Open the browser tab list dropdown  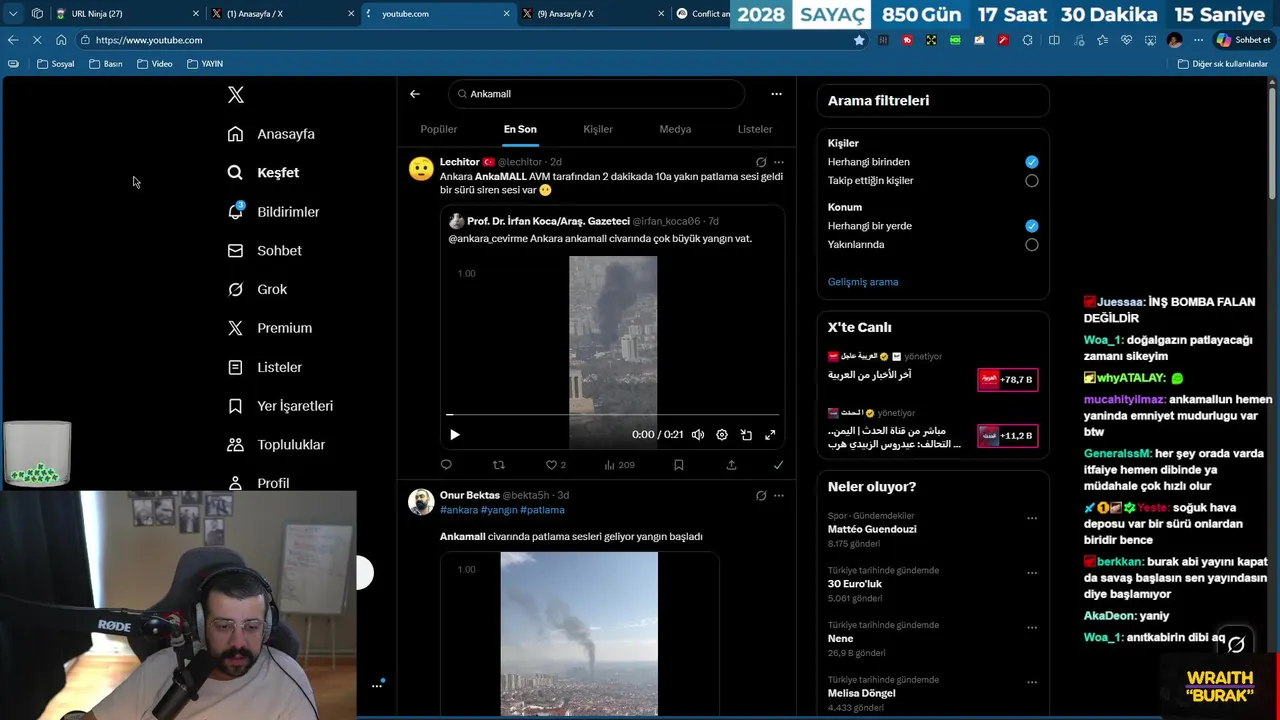point(13,14)
